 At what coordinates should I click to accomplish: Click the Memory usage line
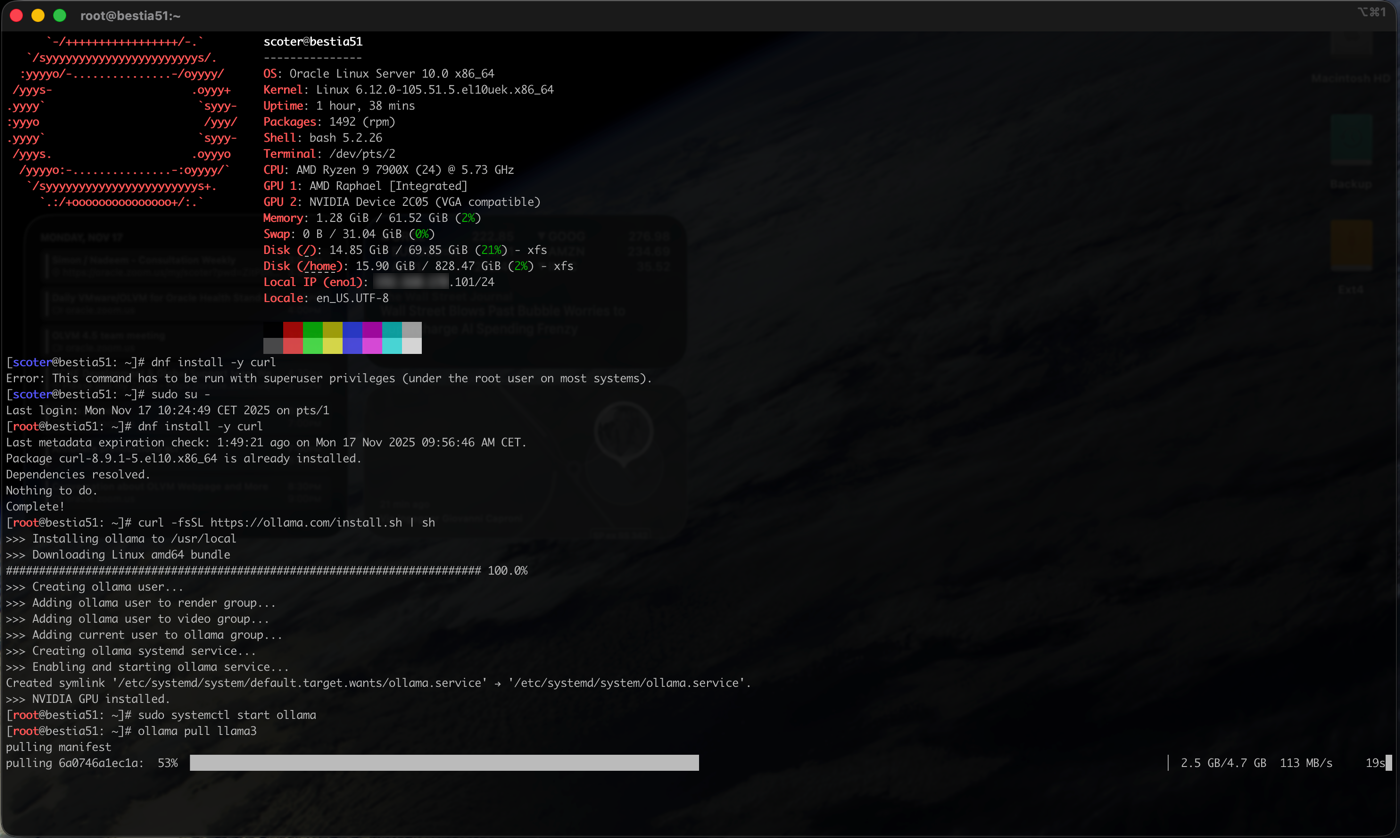tap(372, 218)
